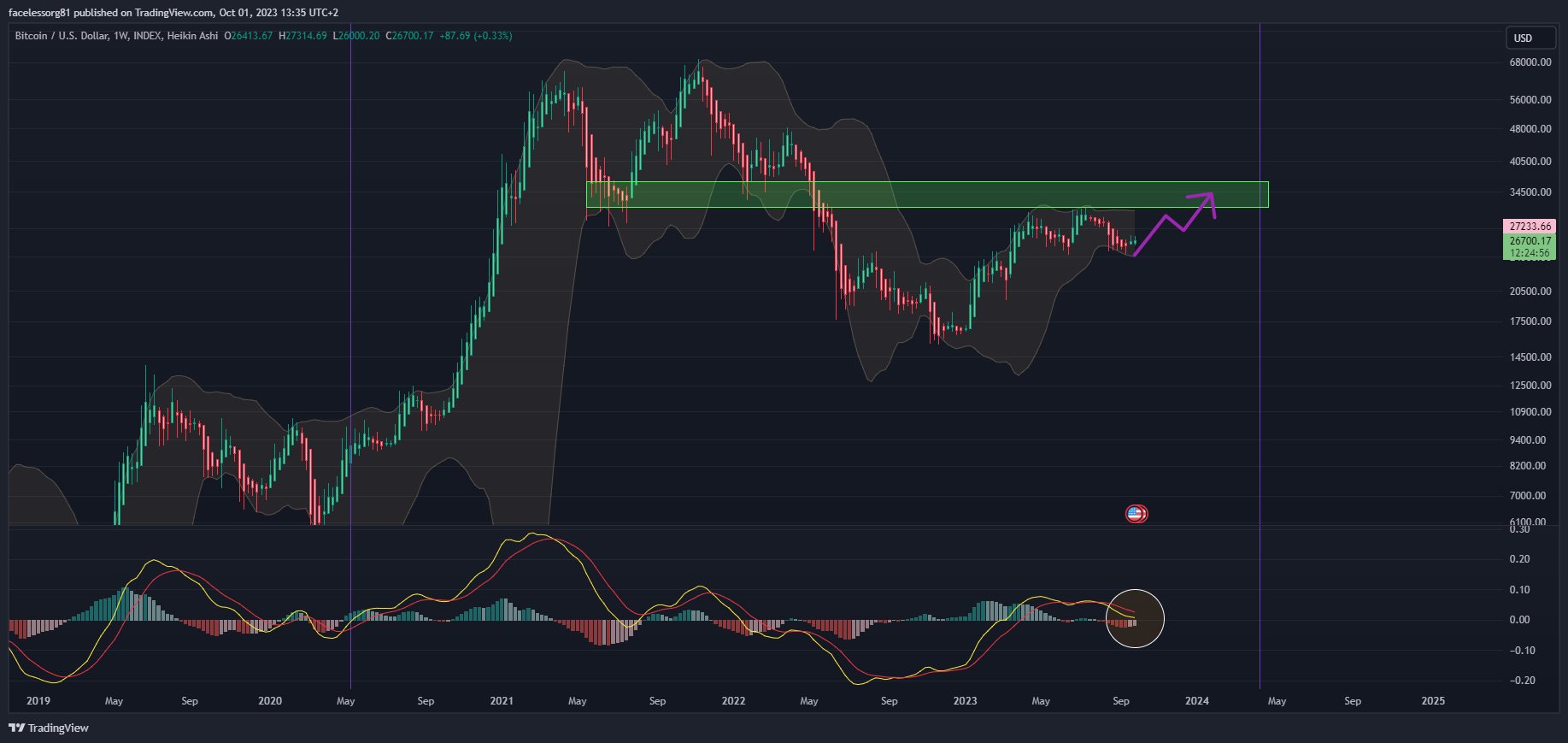Click the 1W interval label in chart legend
The width and height of the screenshot is (1568, 743).
click(x=120, y=36)
